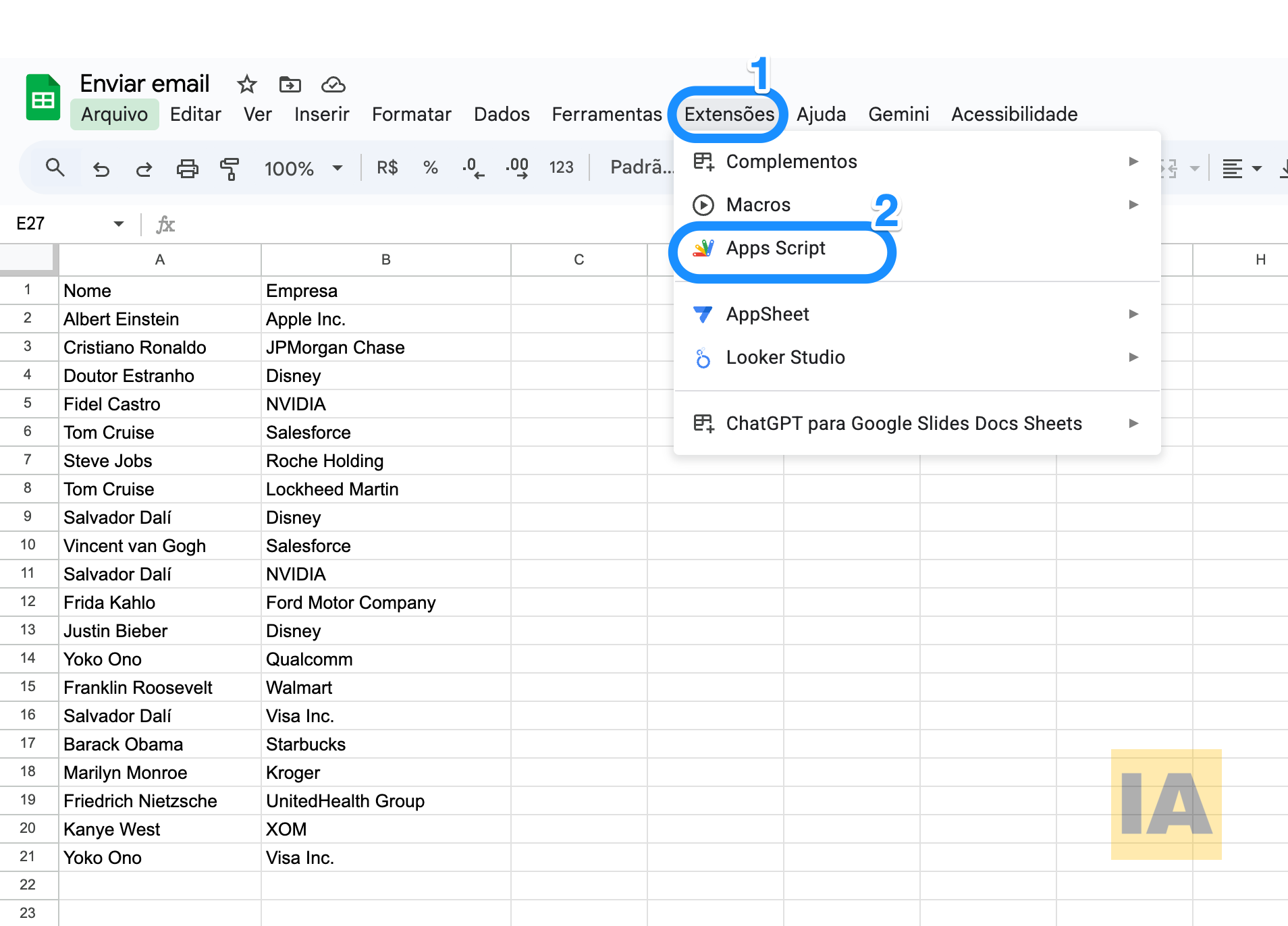The height and width of the screenshot is (926, 1288).
Task: Open the Ferramentas menu
Action: (x=607, y=114)
